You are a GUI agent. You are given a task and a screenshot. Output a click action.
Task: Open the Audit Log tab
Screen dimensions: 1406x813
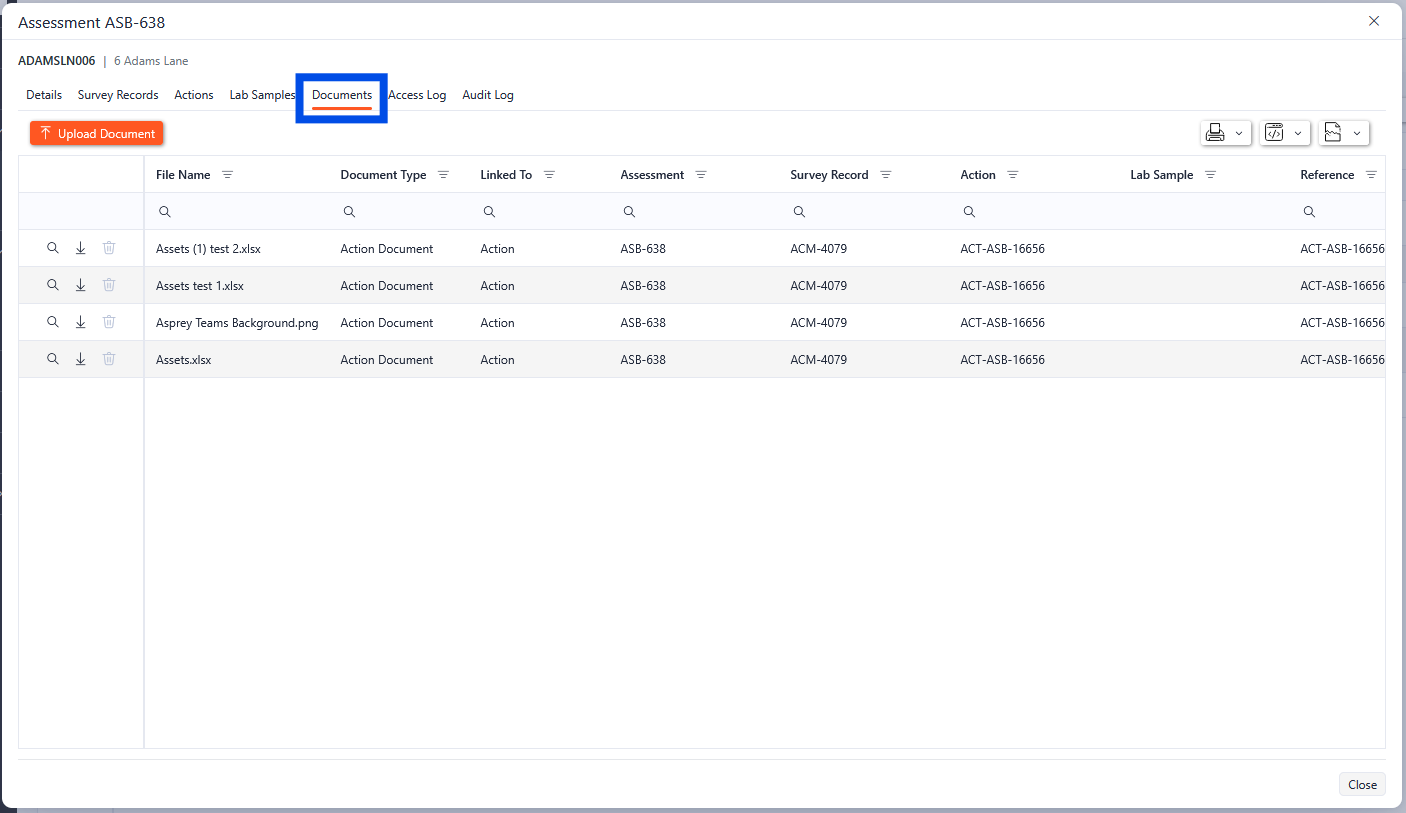click(487, 95)
